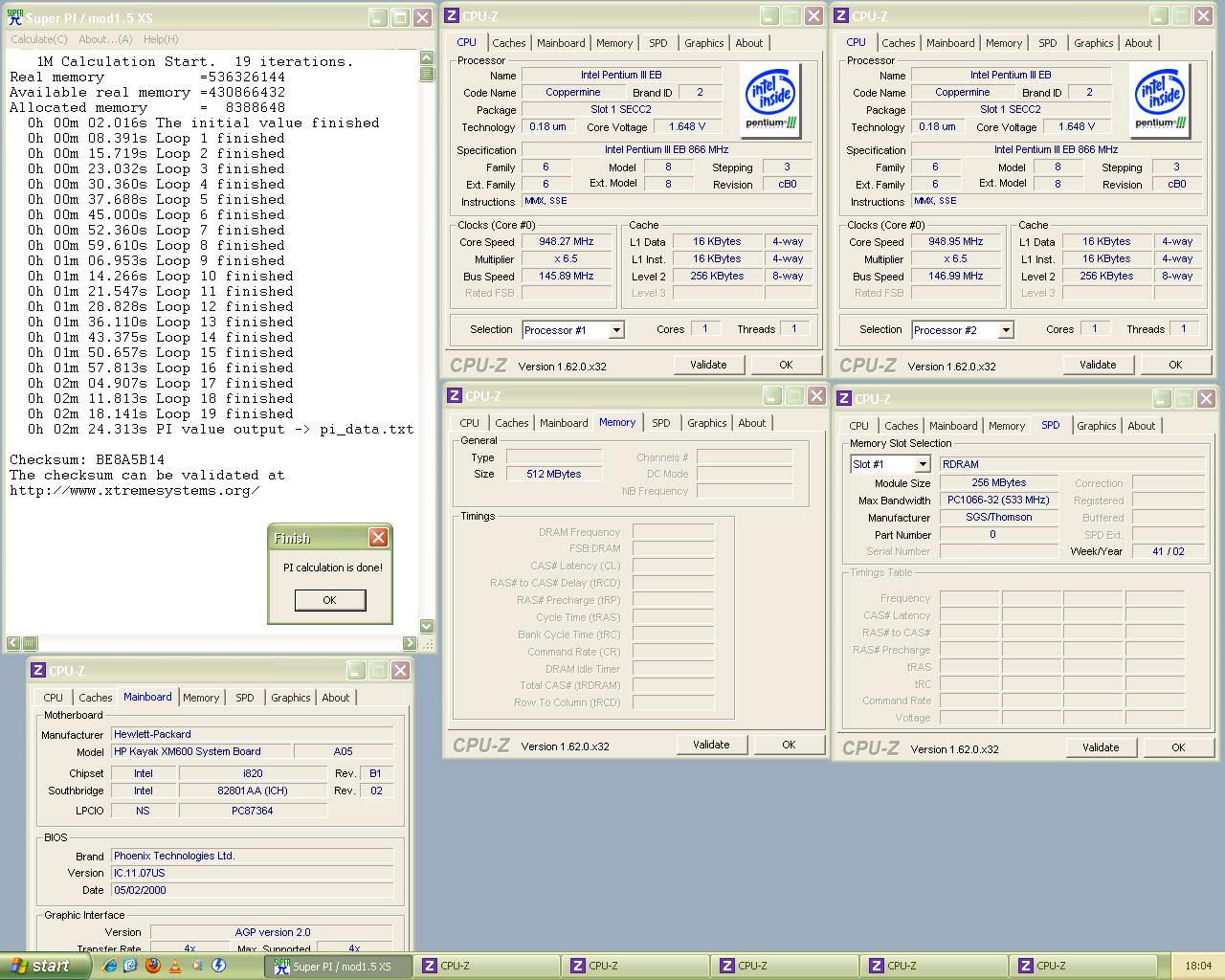Click the quick launch icon between IE and Firefox

pyautogui.click(x=130, y=966)
